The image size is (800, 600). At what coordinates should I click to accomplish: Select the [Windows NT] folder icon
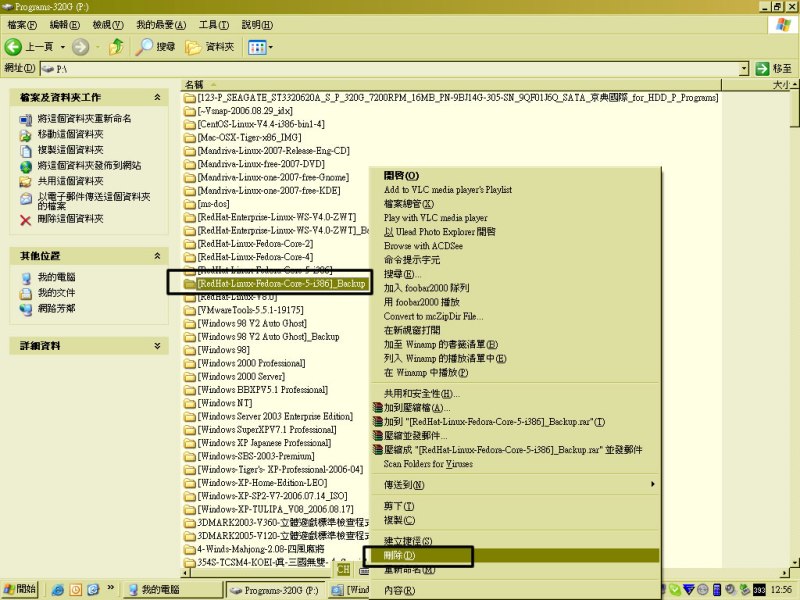click(x=190, y=403)
